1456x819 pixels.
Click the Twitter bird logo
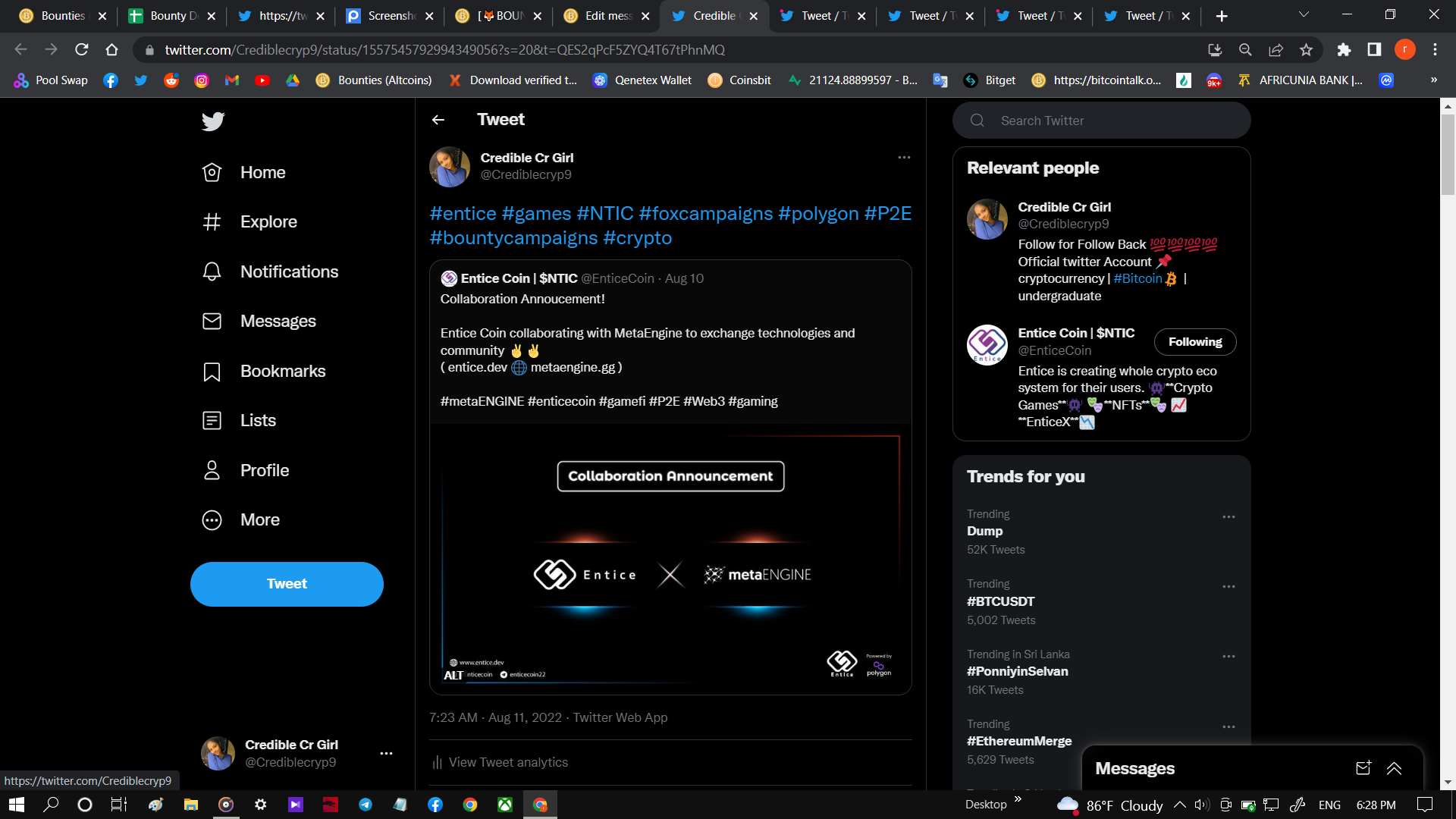point(213,121)
